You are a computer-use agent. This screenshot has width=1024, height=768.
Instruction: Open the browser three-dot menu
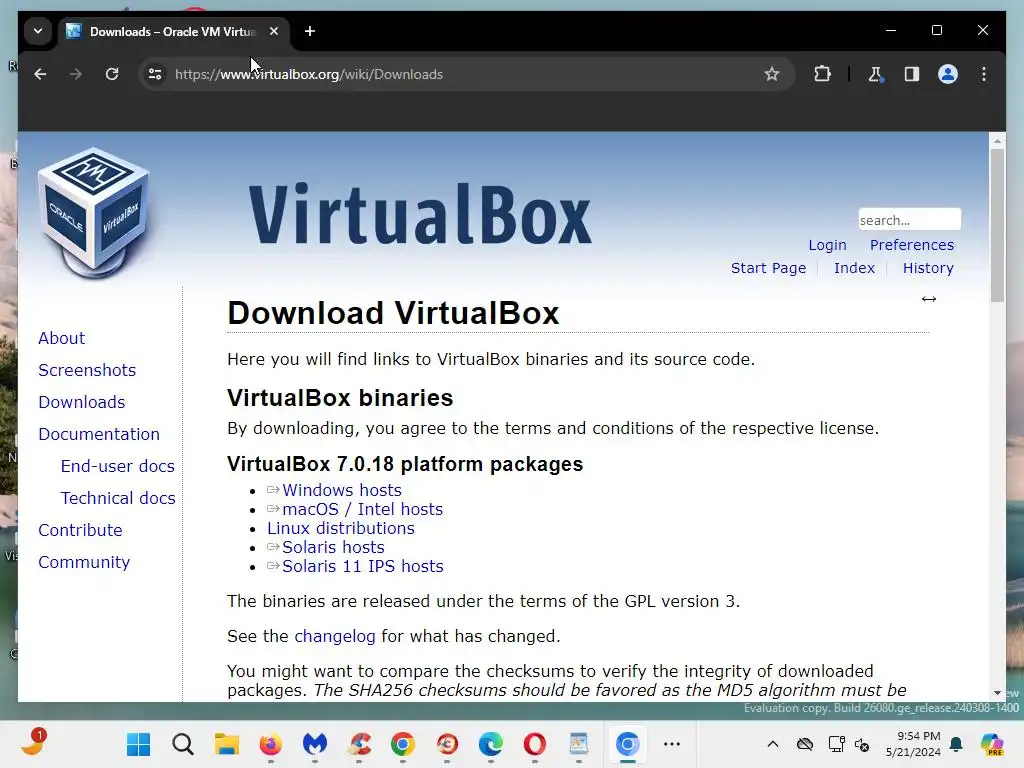click(x=984, y=74)
